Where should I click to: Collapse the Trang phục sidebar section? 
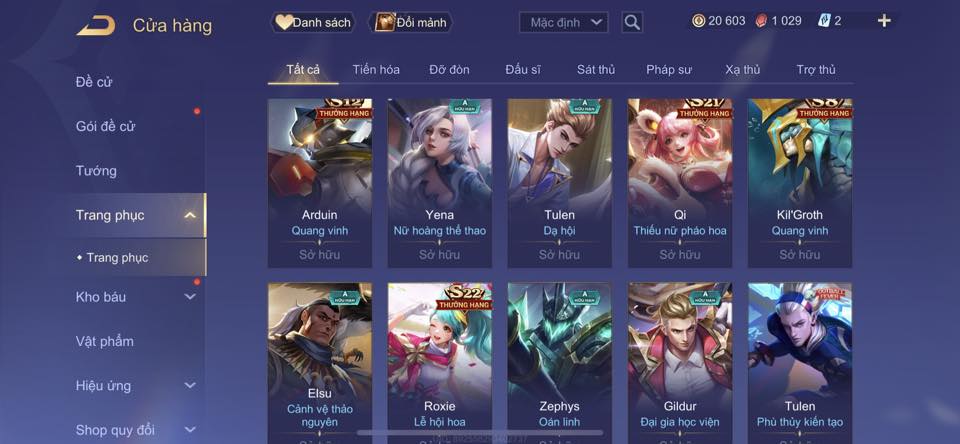[x=190, y=215]
